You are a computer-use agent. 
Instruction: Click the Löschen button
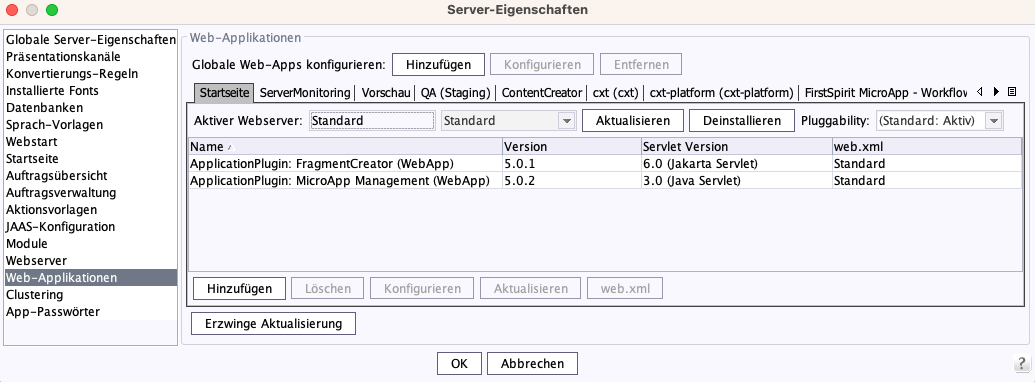point(327,289)
